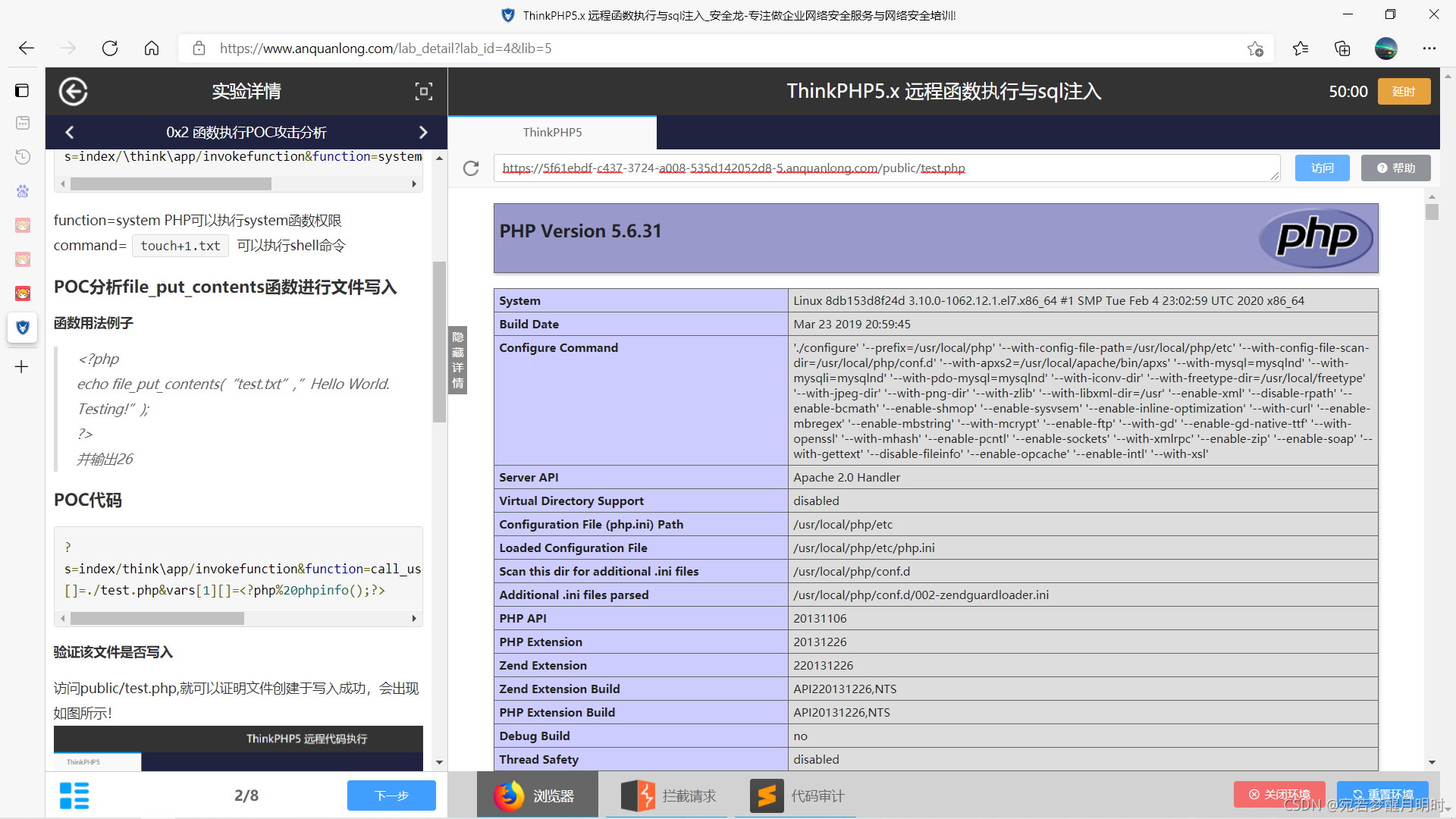Click the first code block horizontal scrollbar
This screenshot has height=819, width=1456.
171,184
